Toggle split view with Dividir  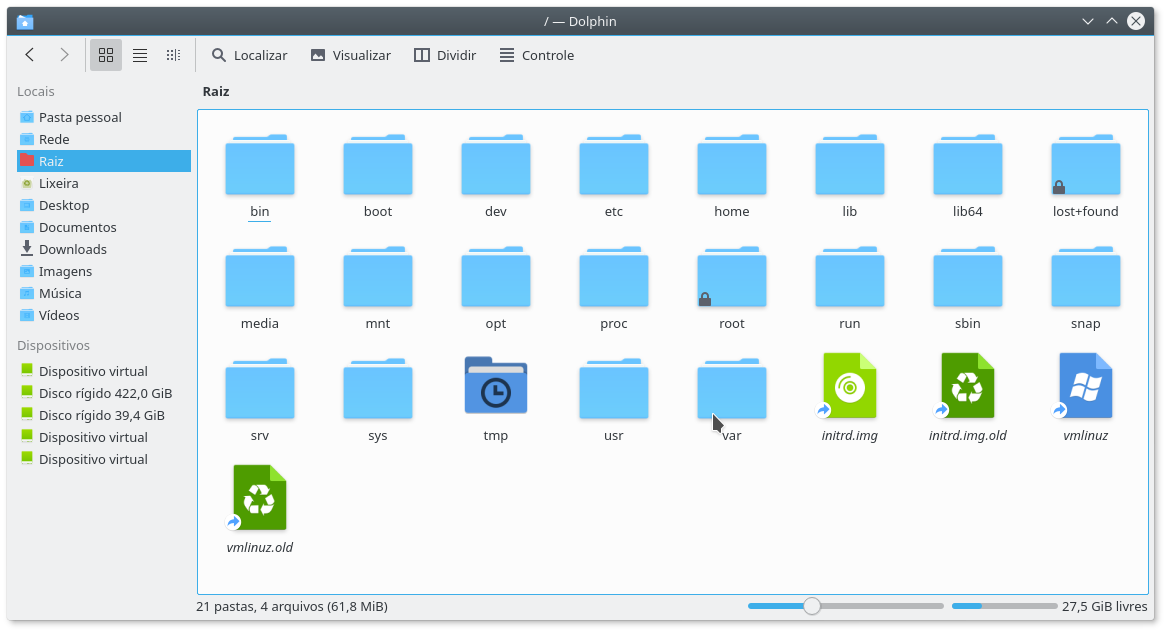(x=444, y=55)
